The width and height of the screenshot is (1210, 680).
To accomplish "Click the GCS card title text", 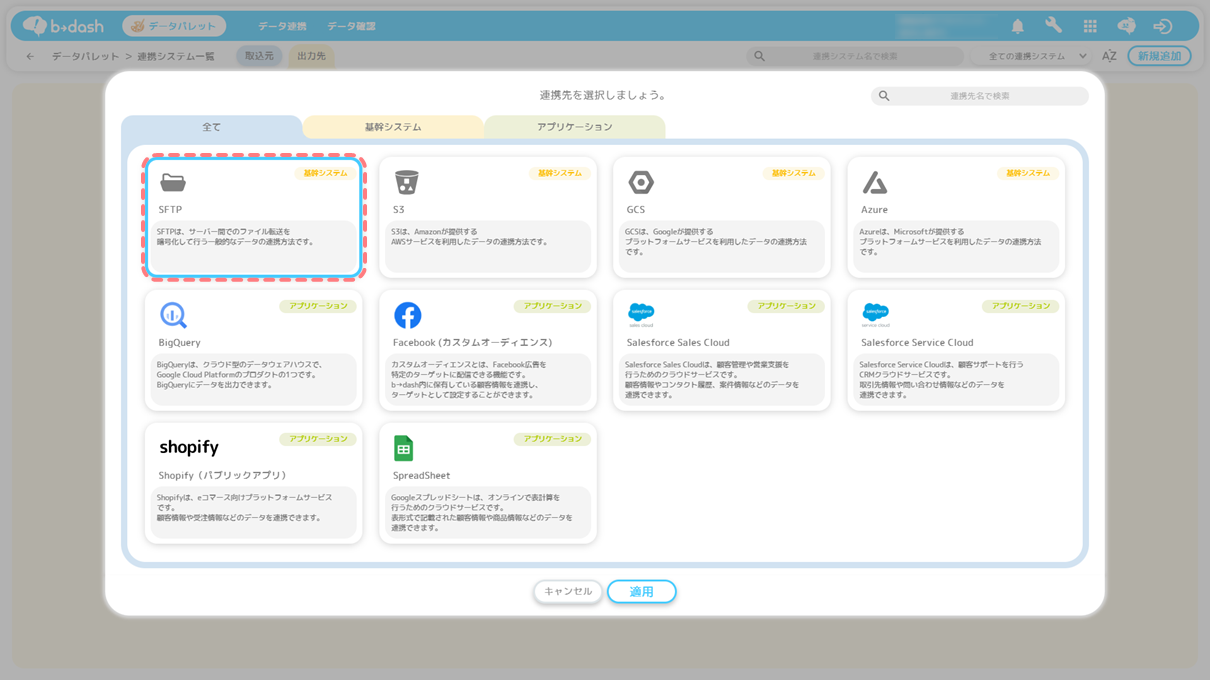I will click(636, 210).
